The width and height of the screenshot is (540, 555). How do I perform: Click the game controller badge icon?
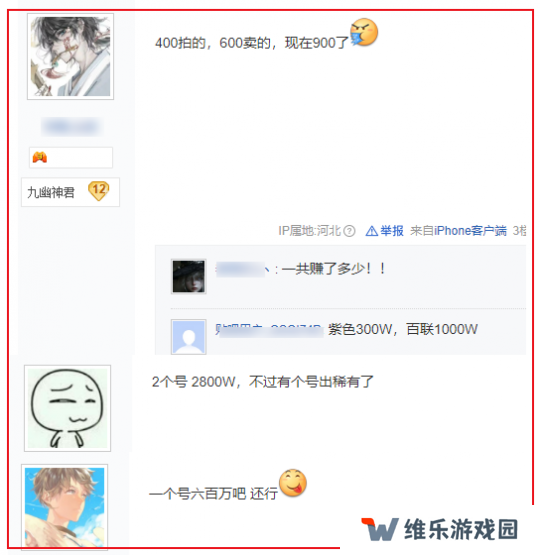point(40,157)
